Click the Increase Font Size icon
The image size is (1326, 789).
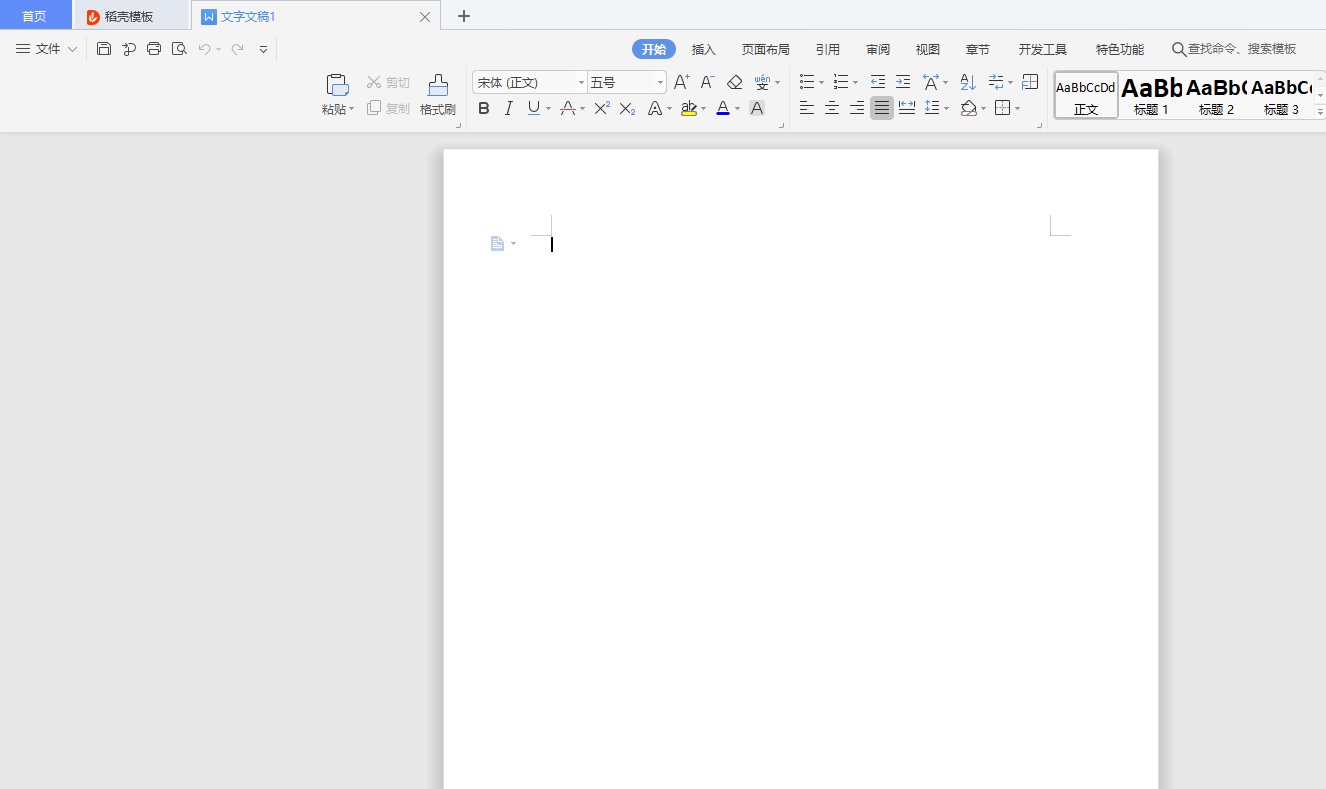[x=681, y=82]
